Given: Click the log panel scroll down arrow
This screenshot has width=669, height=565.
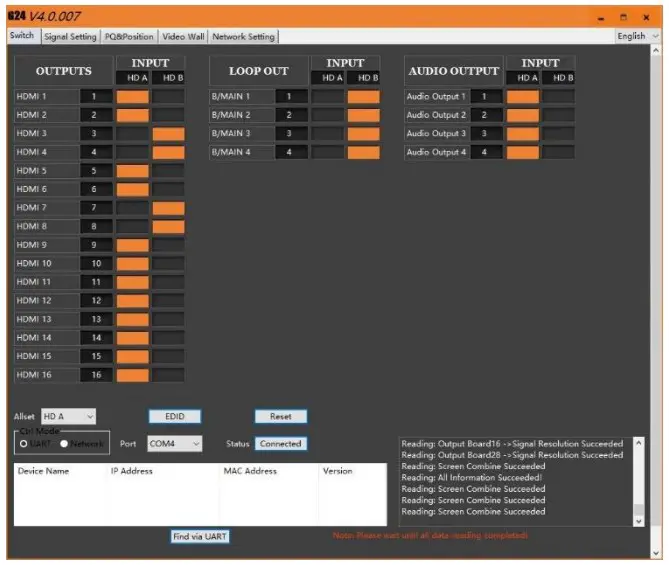Looking at the screenshot, I should click(639, 521).
